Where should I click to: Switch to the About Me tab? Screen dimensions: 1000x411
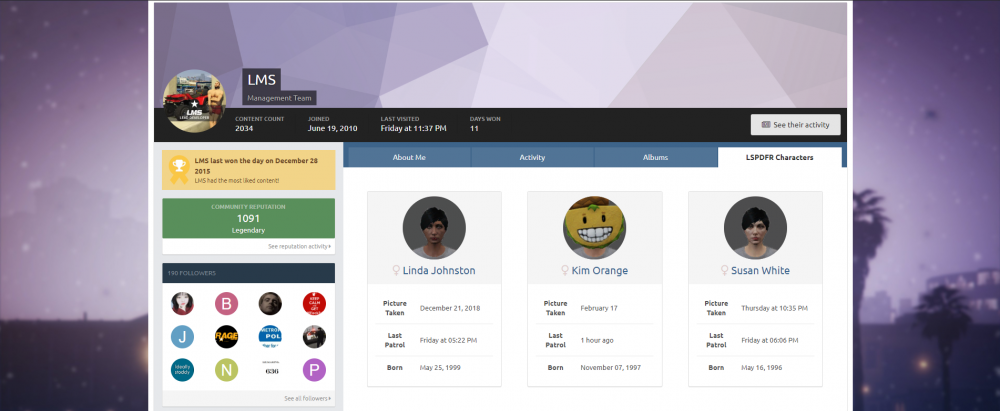[409, 157]
